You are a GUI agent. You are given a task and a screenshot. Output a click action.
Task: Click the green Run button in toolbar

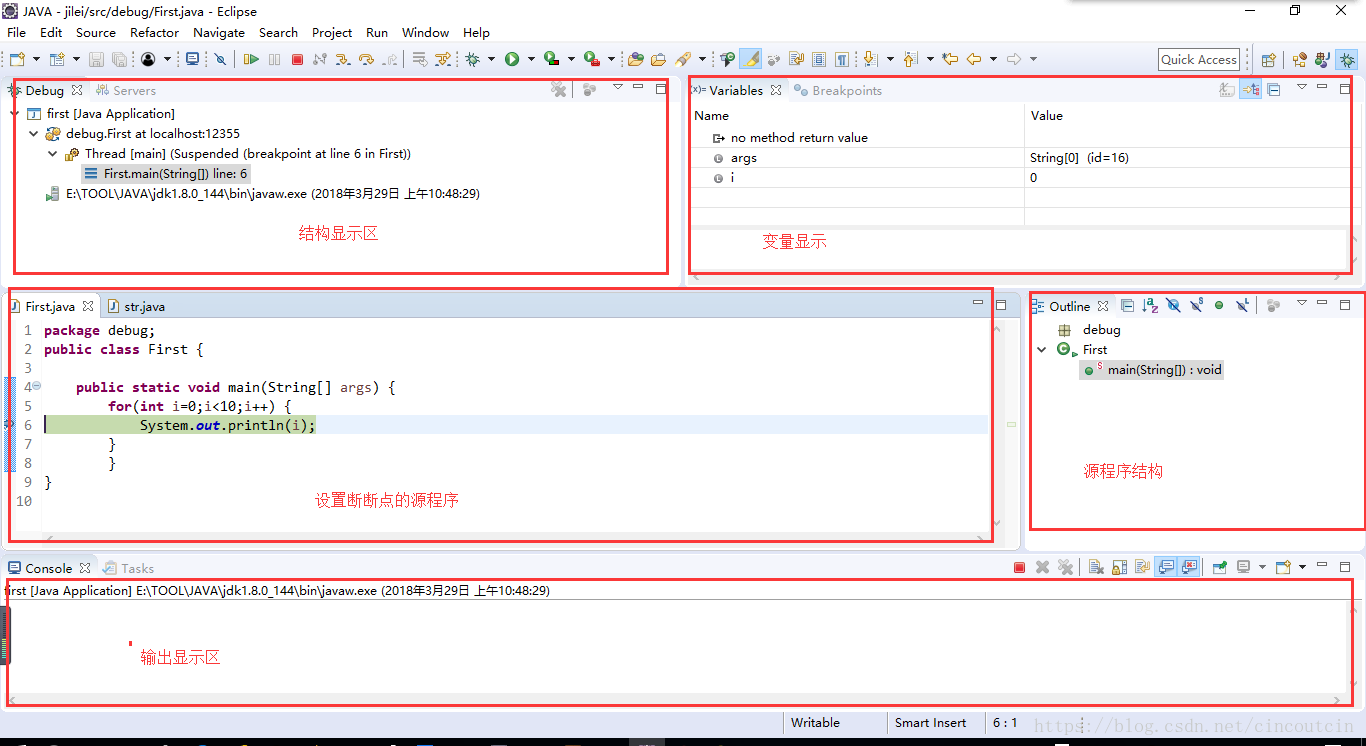pyautogui.click(x=512, y=60)
